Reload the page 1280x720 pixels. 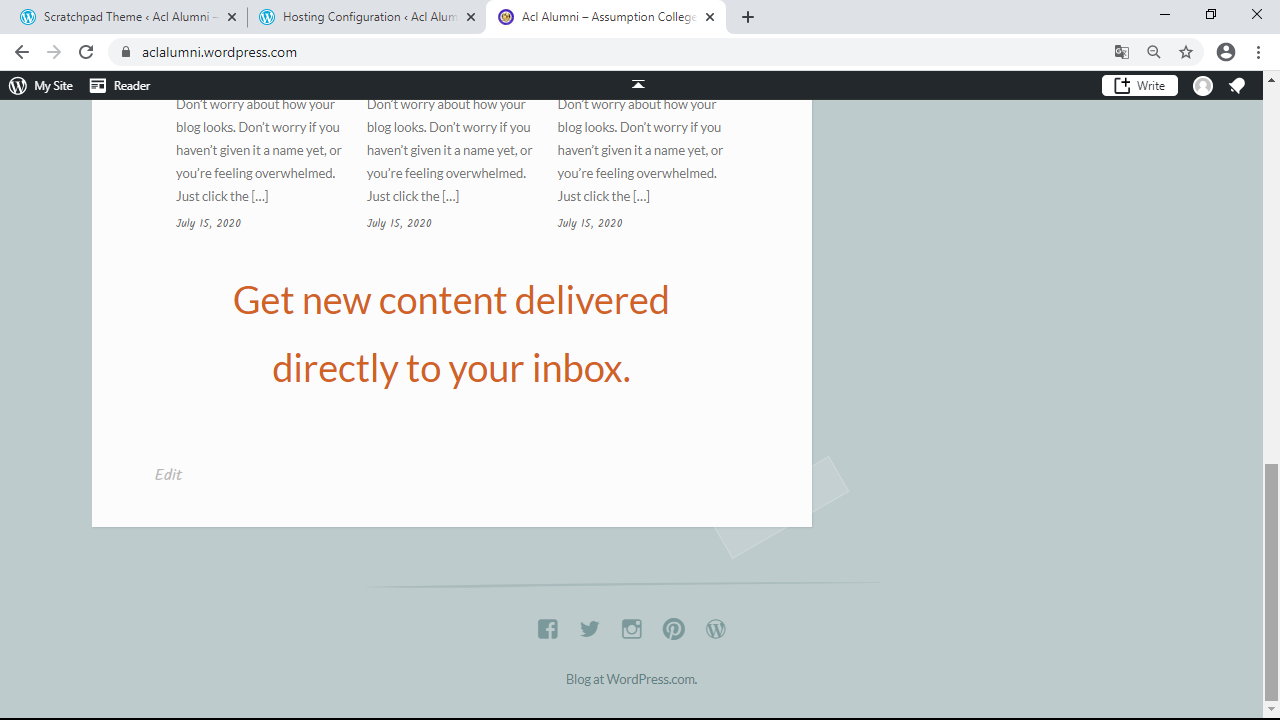(x=86, y=52)
